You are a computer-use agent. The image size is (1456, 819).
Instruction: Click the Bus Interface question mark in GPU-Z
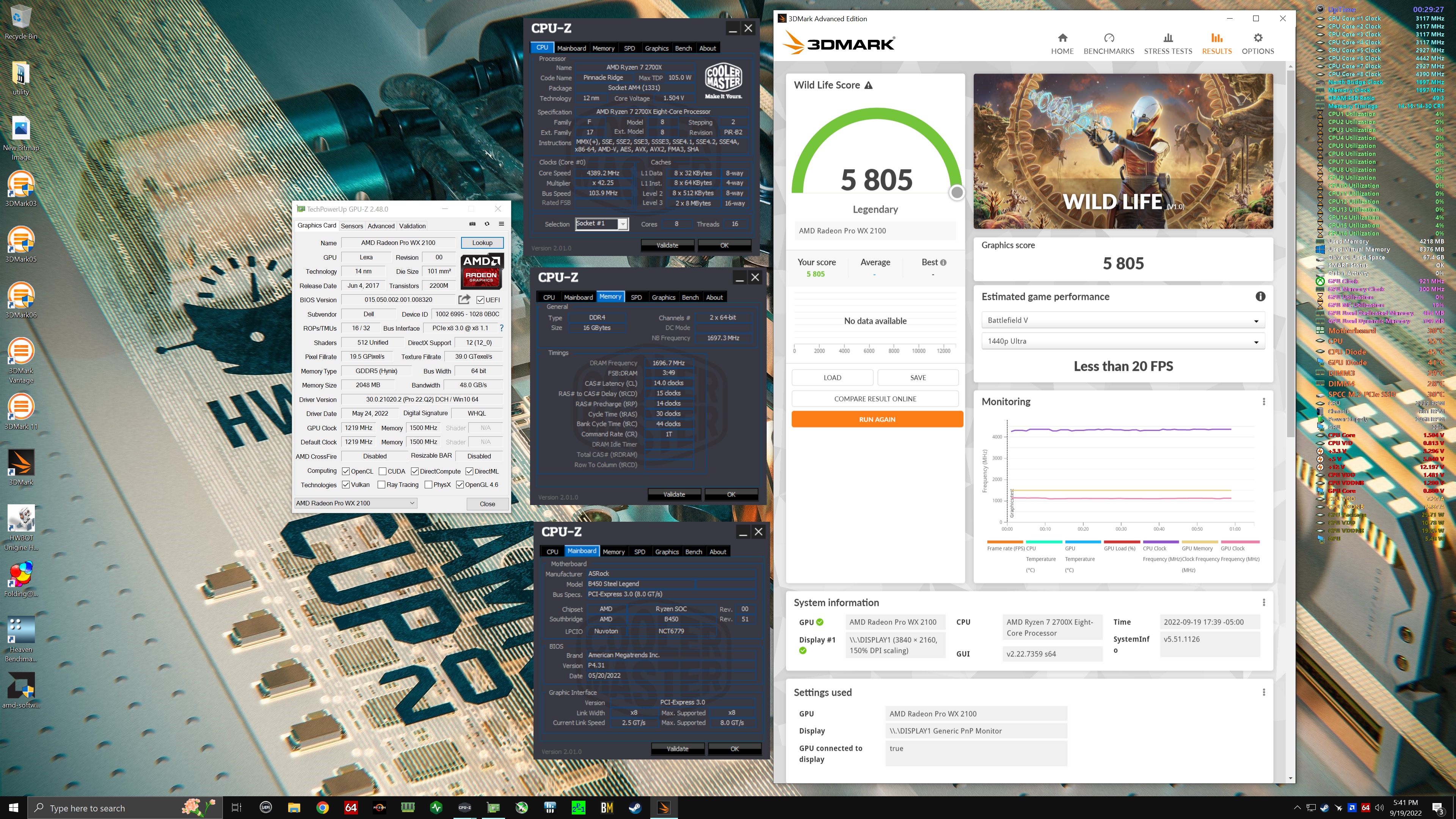(501, 328)
